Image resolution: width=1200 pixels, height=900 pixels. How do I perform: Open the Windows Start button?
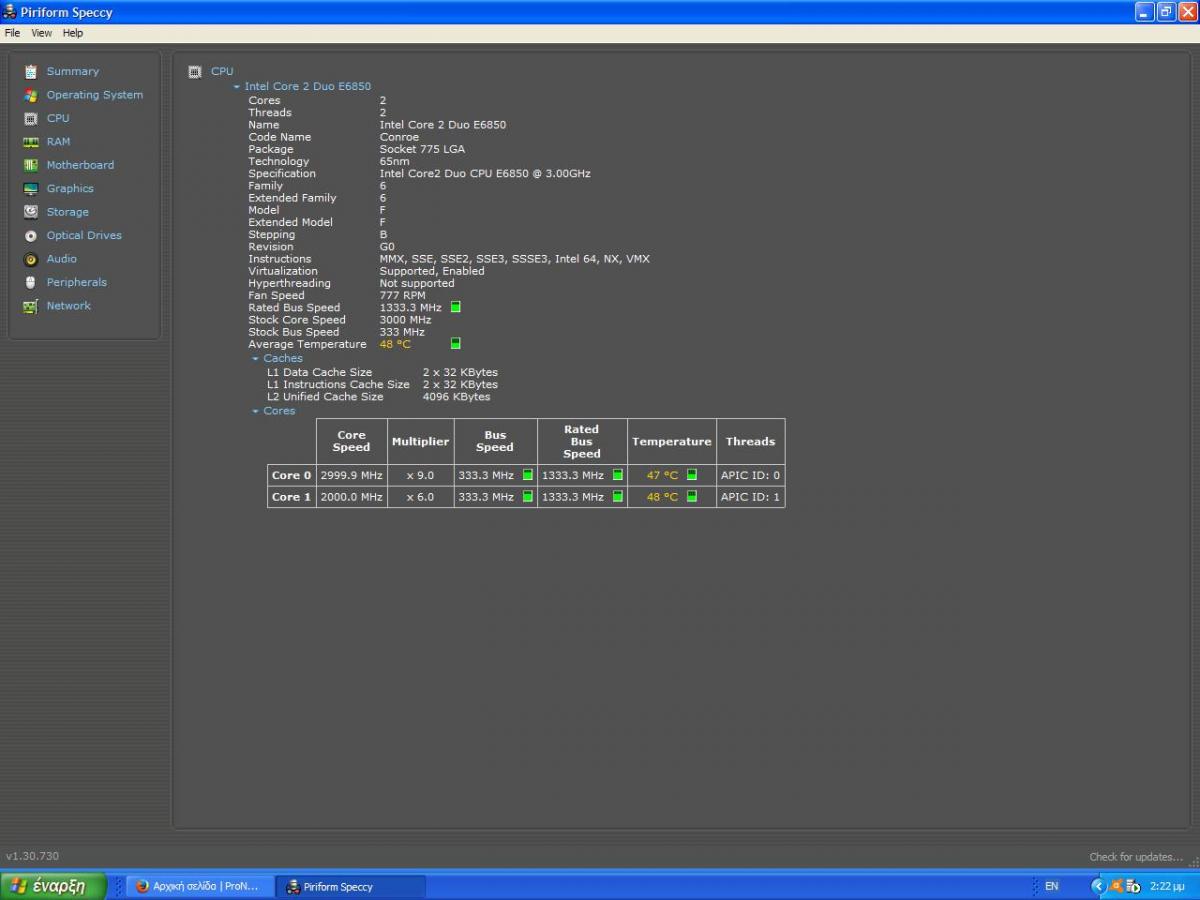[53, 886]
